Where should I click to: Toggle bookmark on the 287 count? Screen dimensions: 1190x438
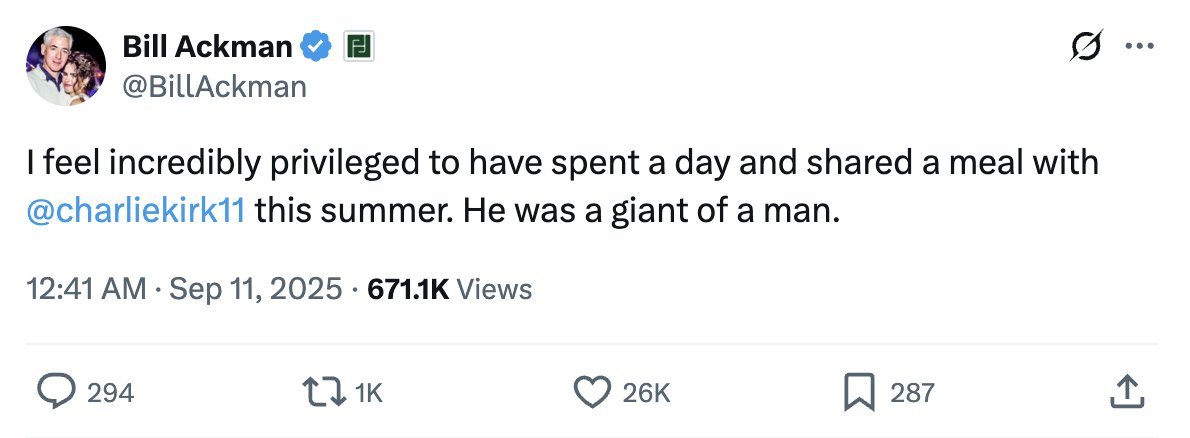click(911, 393)
